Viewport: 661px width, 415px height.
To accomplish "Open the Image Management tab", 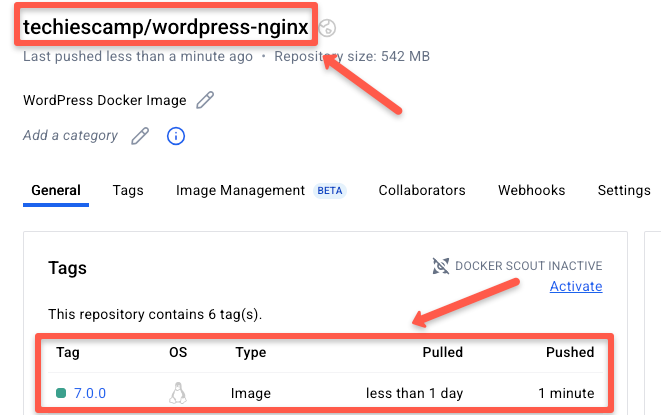I will [x=240, y=190].
